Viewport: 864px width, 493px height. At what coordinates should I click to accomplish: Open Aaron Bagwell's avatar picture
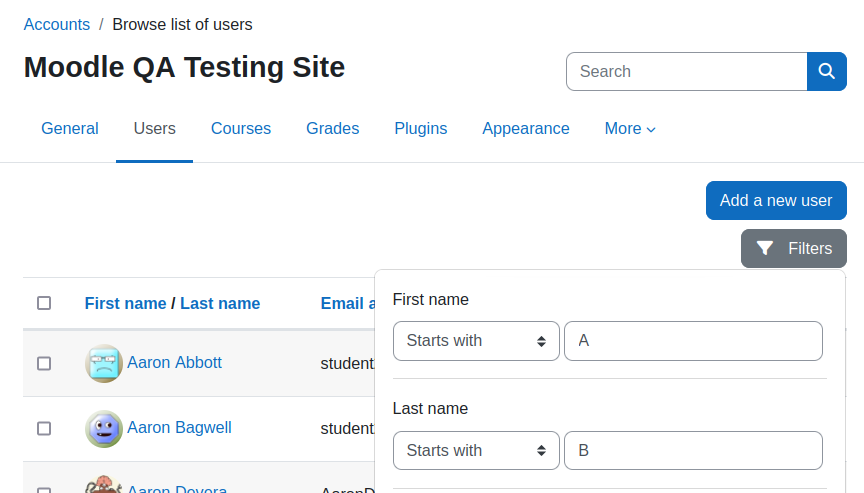(104, 429)
